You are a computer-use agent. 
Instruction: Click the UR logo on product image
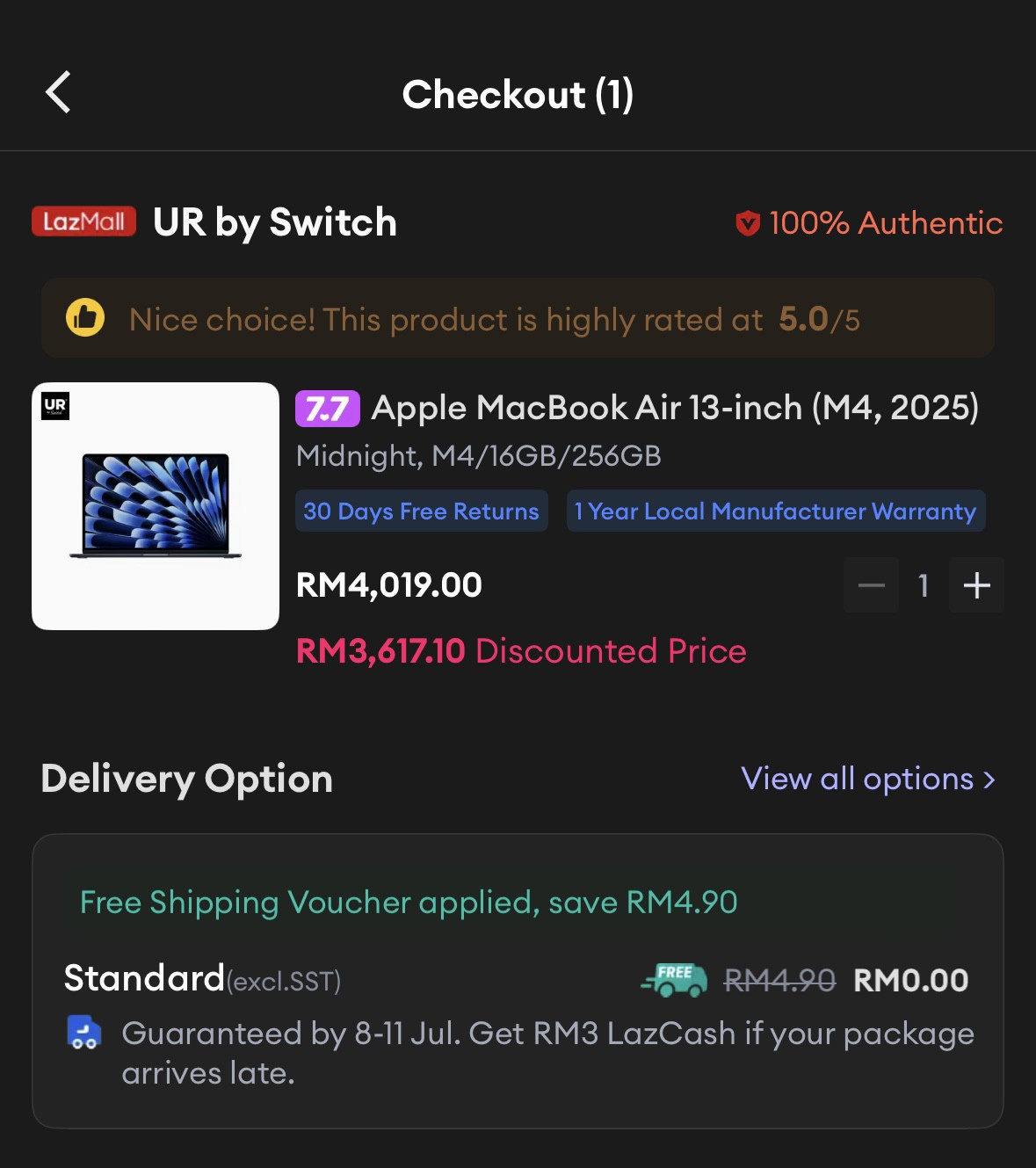tap(55, 406)
